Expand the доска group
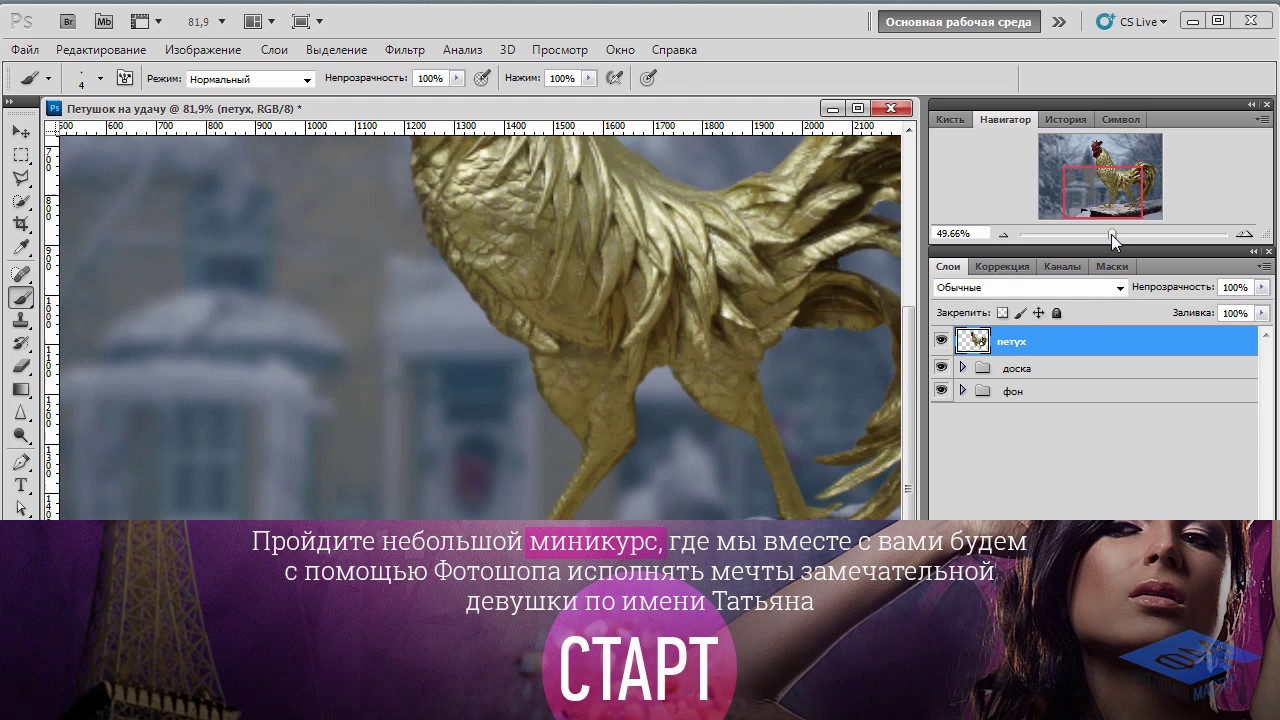 click(963, 367)
